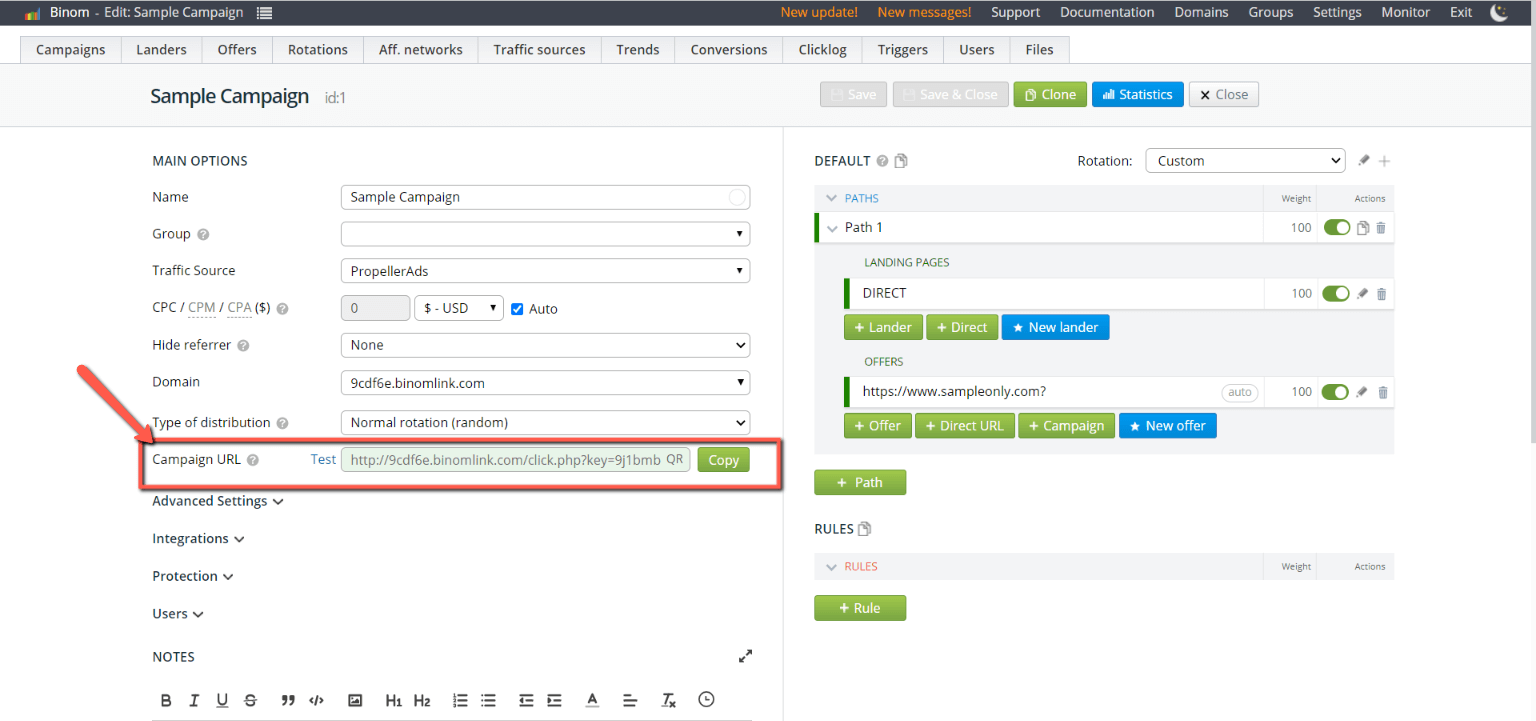Open the currency $ - USD dropdown
The width and height of the screenshot is (1536, 721).
tap(459, 308)
